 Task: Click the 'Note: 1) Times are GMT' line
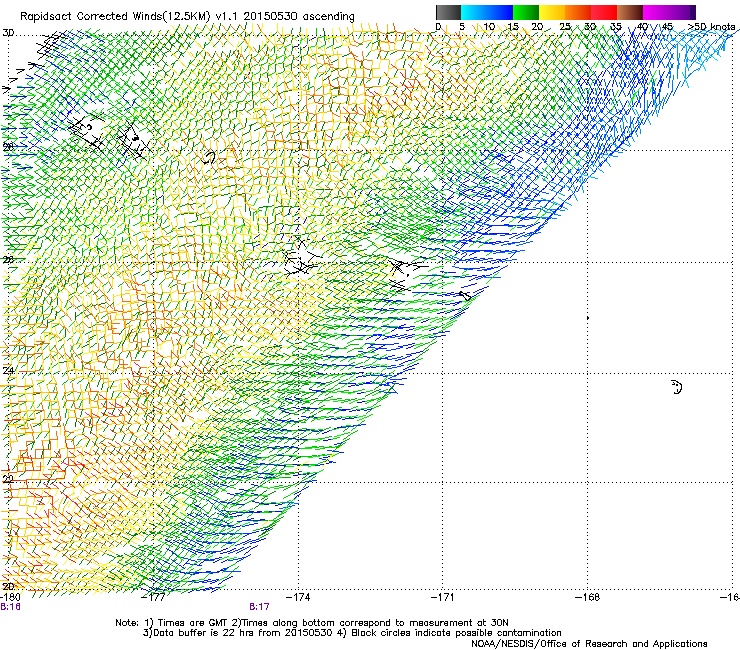312,623
